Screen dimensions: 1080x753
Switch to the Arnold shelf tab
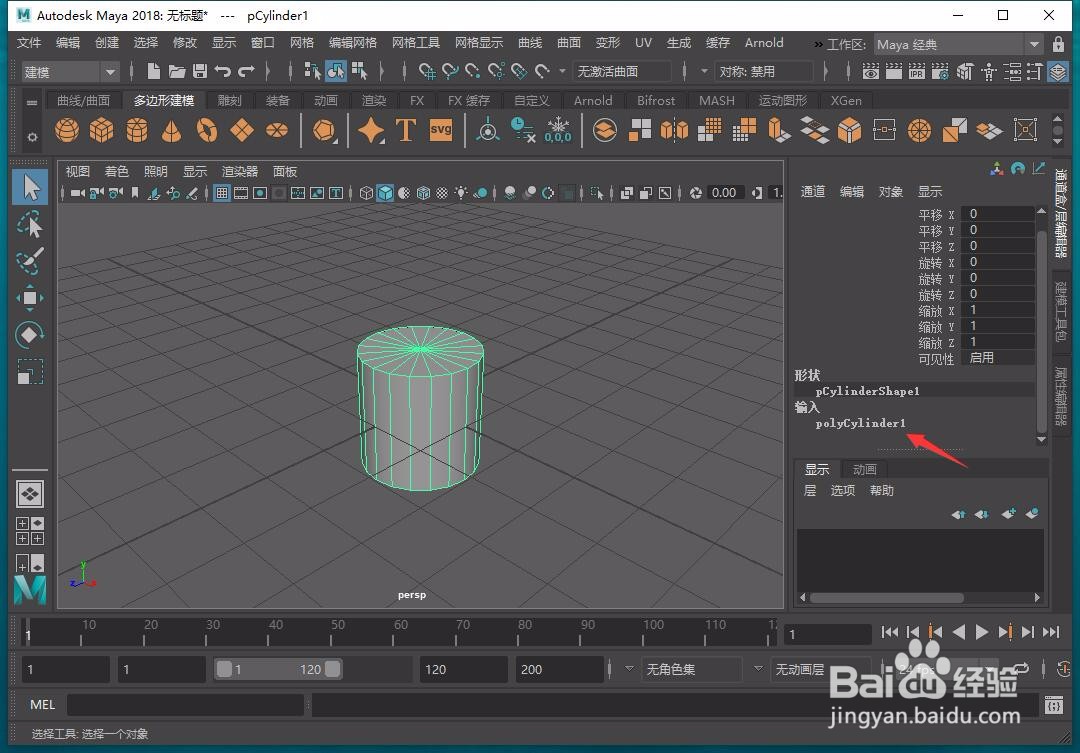pos(593,101)
